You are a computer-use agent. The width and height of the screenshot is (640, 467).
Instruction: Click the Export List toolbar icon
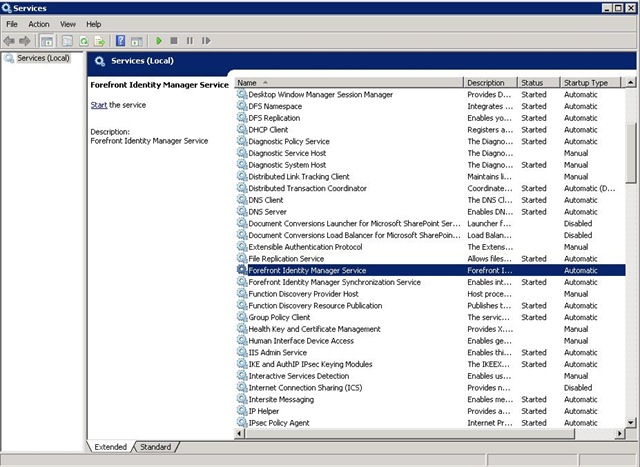[x=100, y=41]
